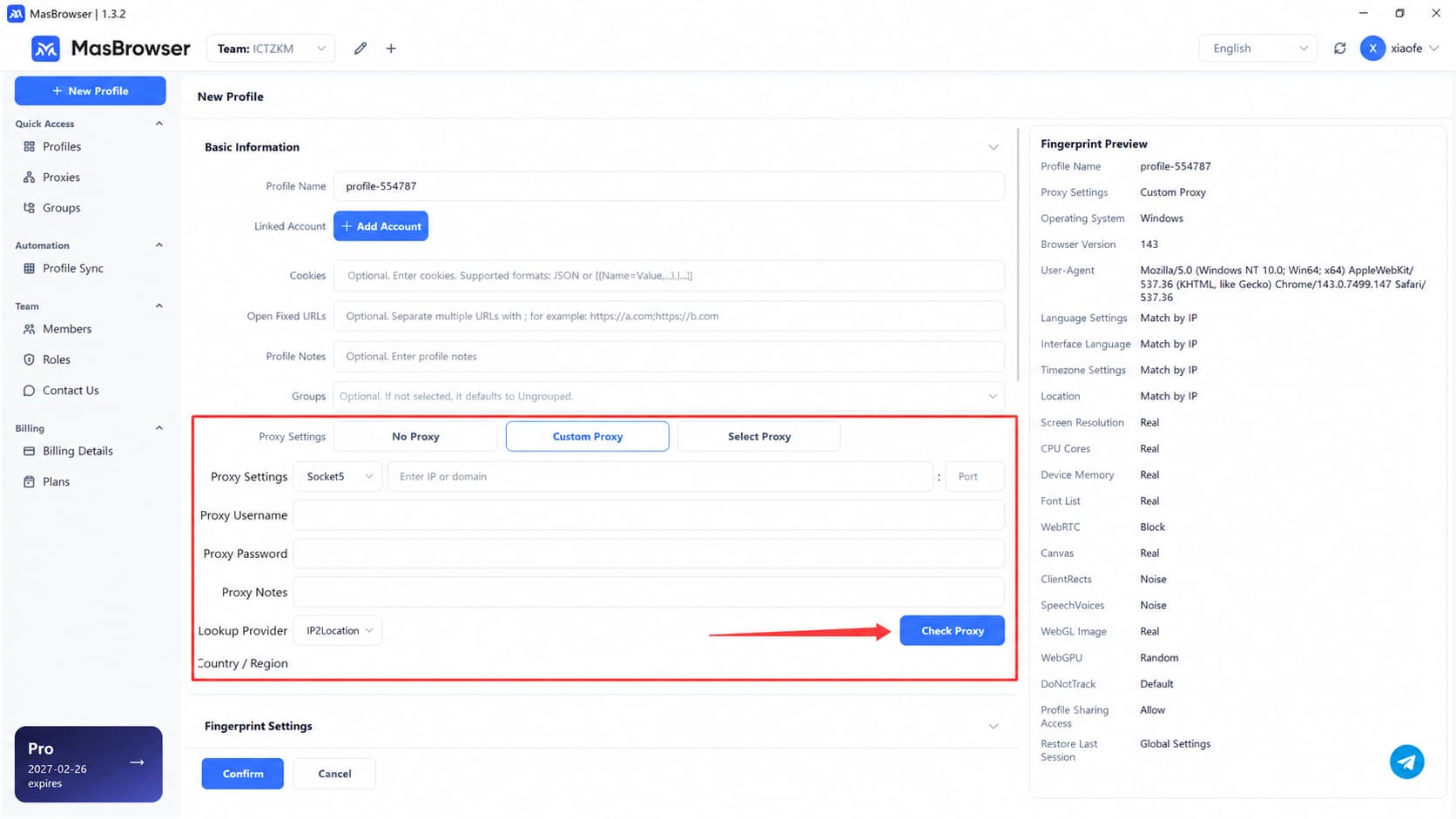This screenshot has width=1456, height=819.
Task: Click the Profile Name input field
Action: click(669, 186)
